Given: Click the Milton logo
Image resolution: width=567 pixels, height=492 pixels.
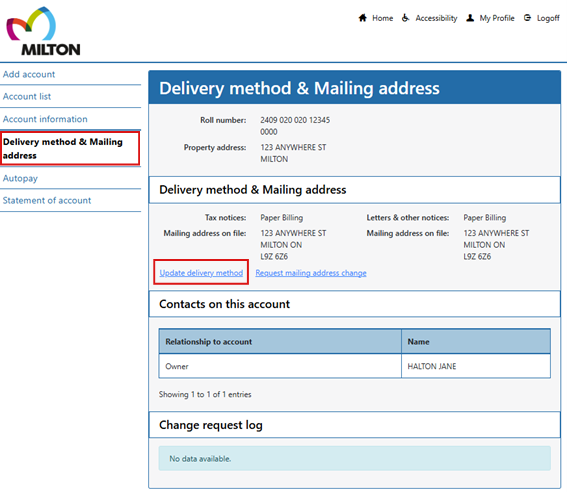Looking at the screenshot, I should coord(43,31).
